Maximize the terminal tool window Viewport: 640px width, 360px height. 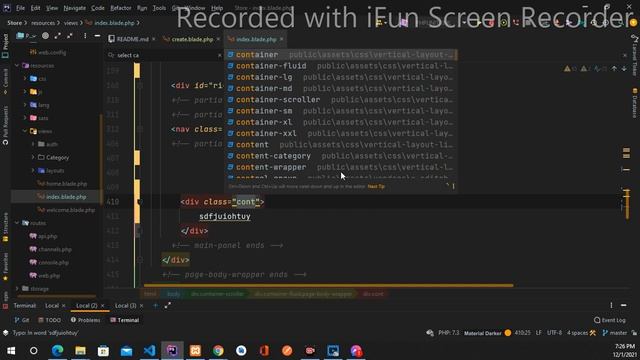click(x=168, y=305)
